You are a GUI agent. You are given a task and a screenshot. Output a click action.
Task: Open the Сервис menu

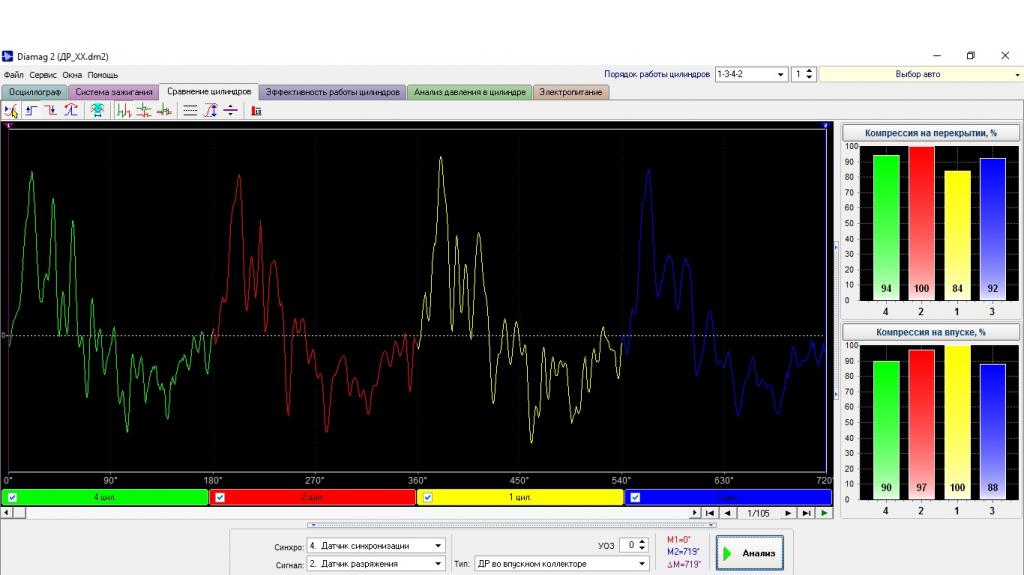(x=43, y=74)
